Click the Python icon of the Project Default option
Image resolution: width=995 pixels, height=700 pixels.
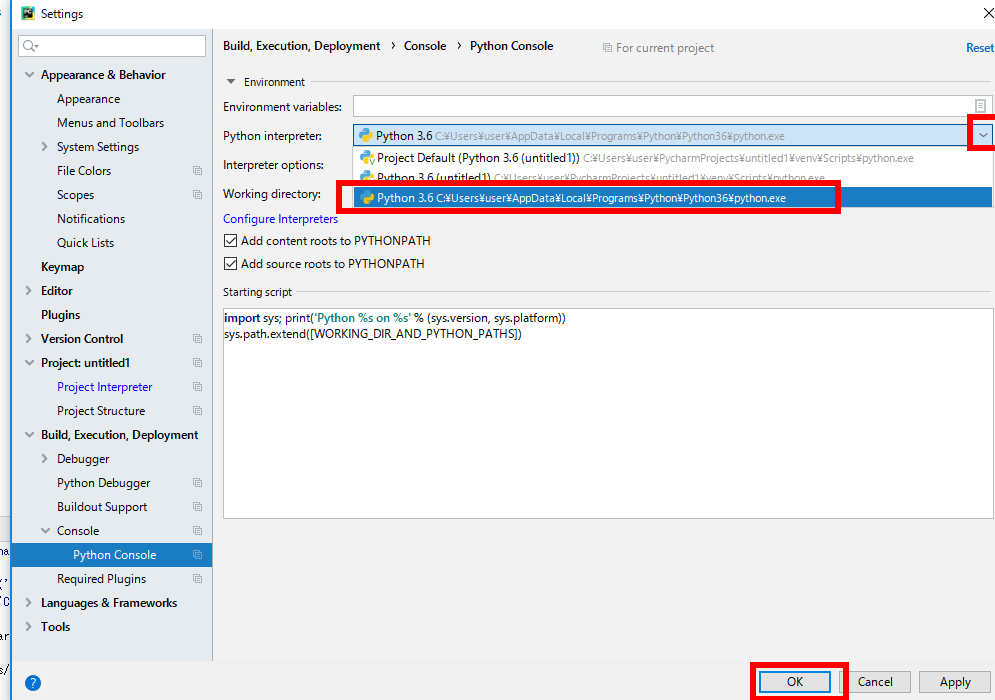click(x=367, y=157)
